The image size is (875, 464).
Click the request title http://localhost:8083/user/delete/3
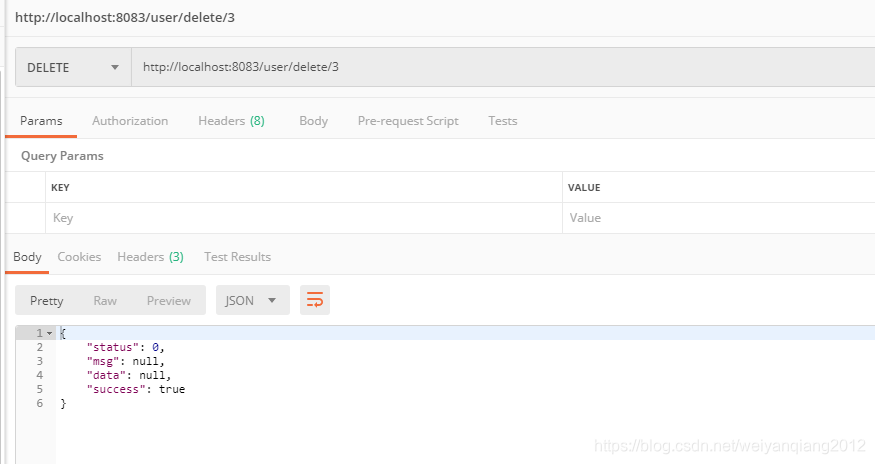125,17
